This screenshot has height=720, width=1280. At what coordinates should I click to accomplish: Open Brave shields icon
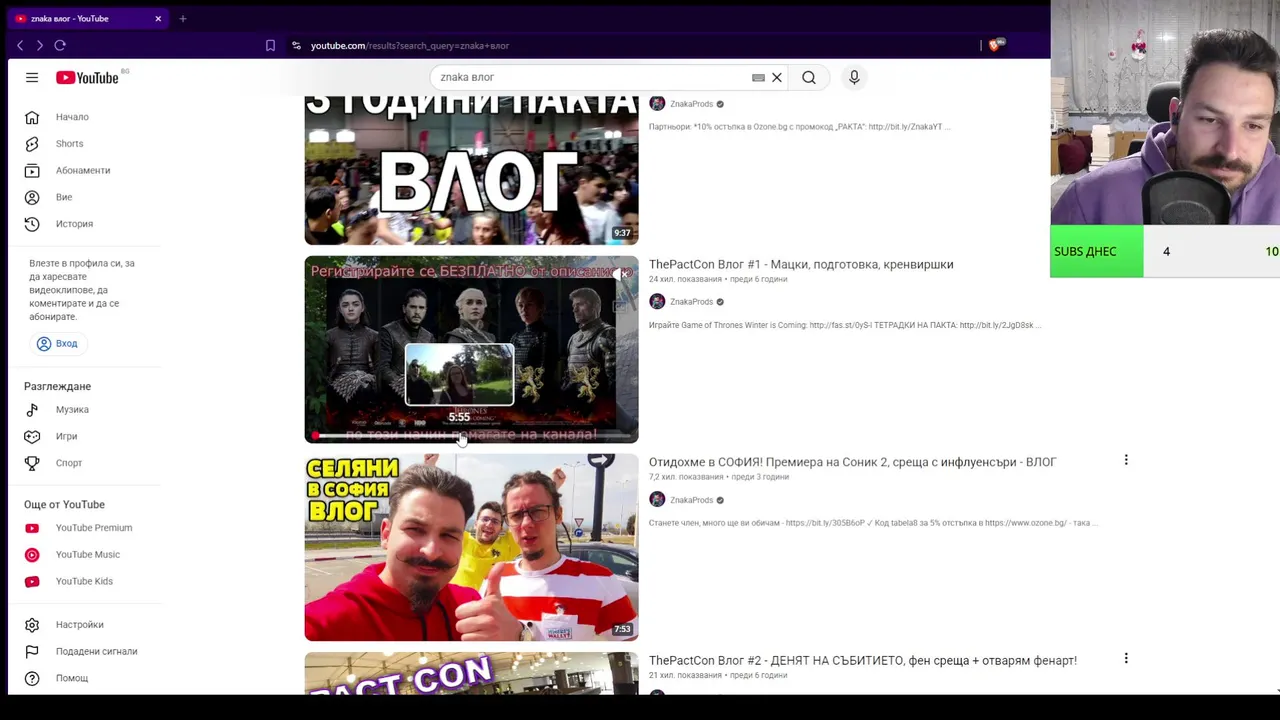(x=996, y=45)
